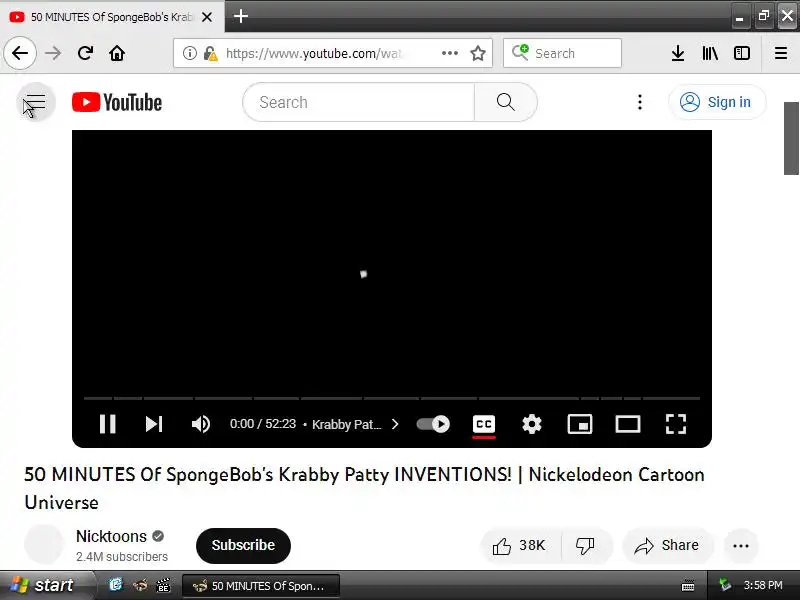Screen dimensions: 800x600
Task: Skip to the next video
Action: [154, 424]
